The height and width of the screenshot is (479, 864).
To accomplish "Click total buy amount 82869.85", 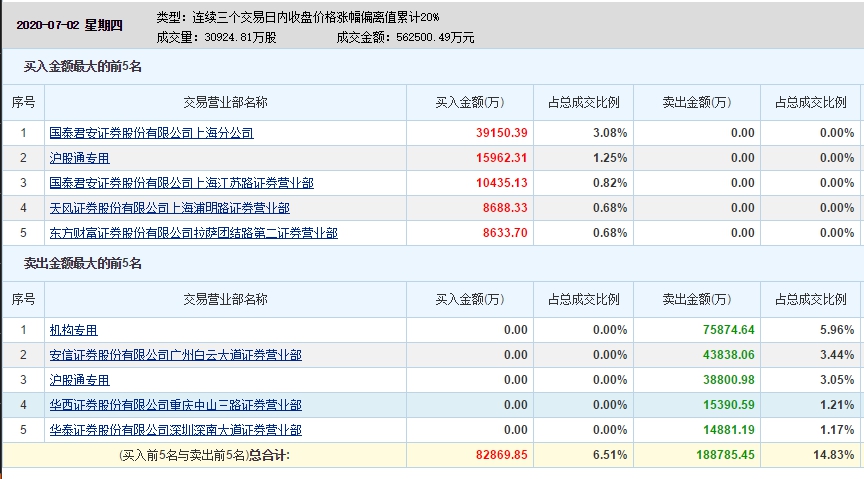I will 502,455.
